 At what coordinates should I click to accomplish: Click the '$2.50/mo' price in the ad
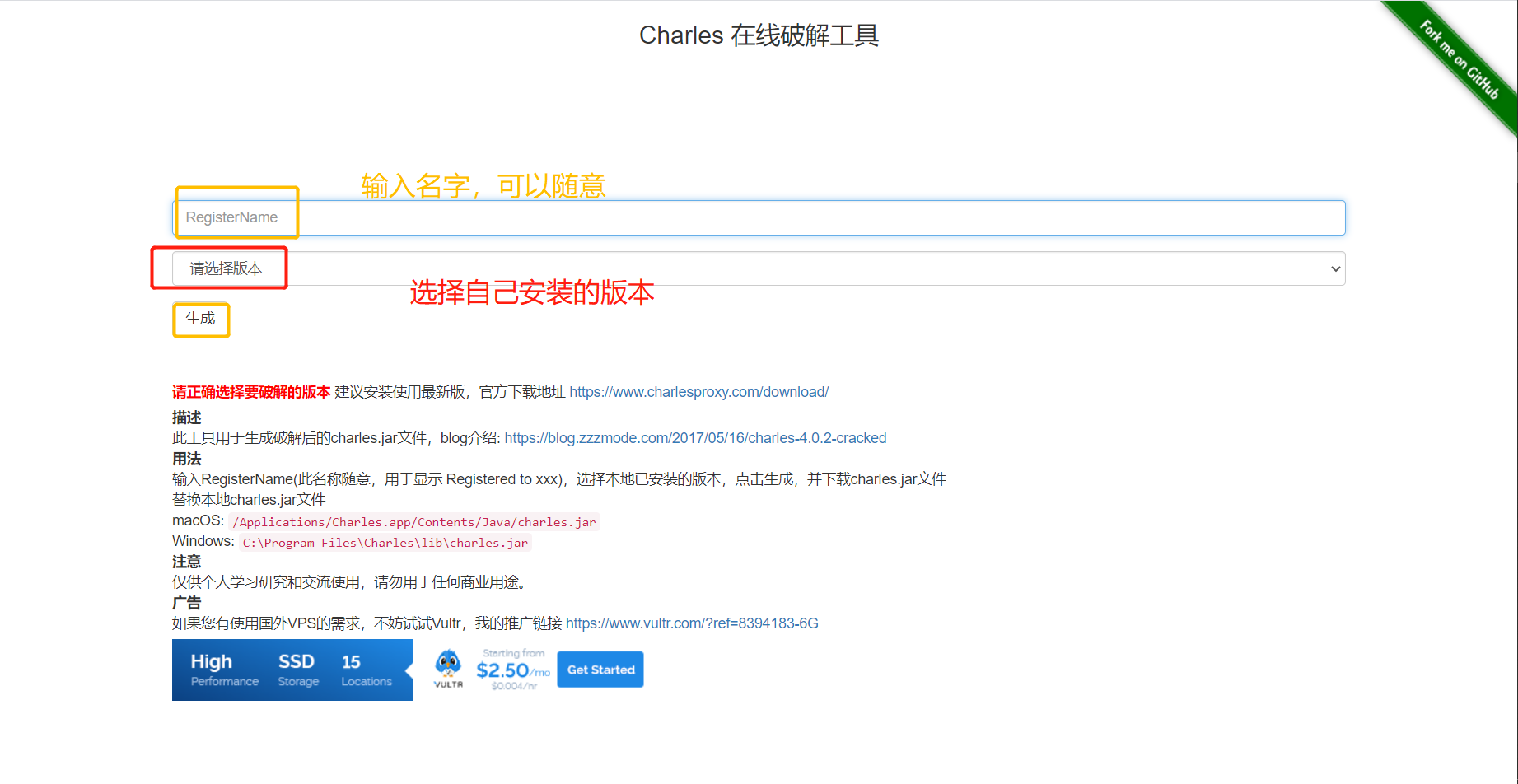click(x=511, y=670)
